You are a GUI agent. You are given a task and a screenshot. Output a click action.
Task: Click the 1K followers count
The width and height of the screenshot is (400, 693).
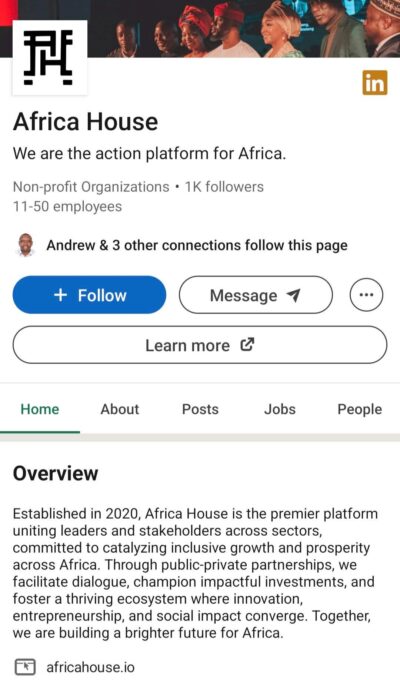(x=224, y=187)
